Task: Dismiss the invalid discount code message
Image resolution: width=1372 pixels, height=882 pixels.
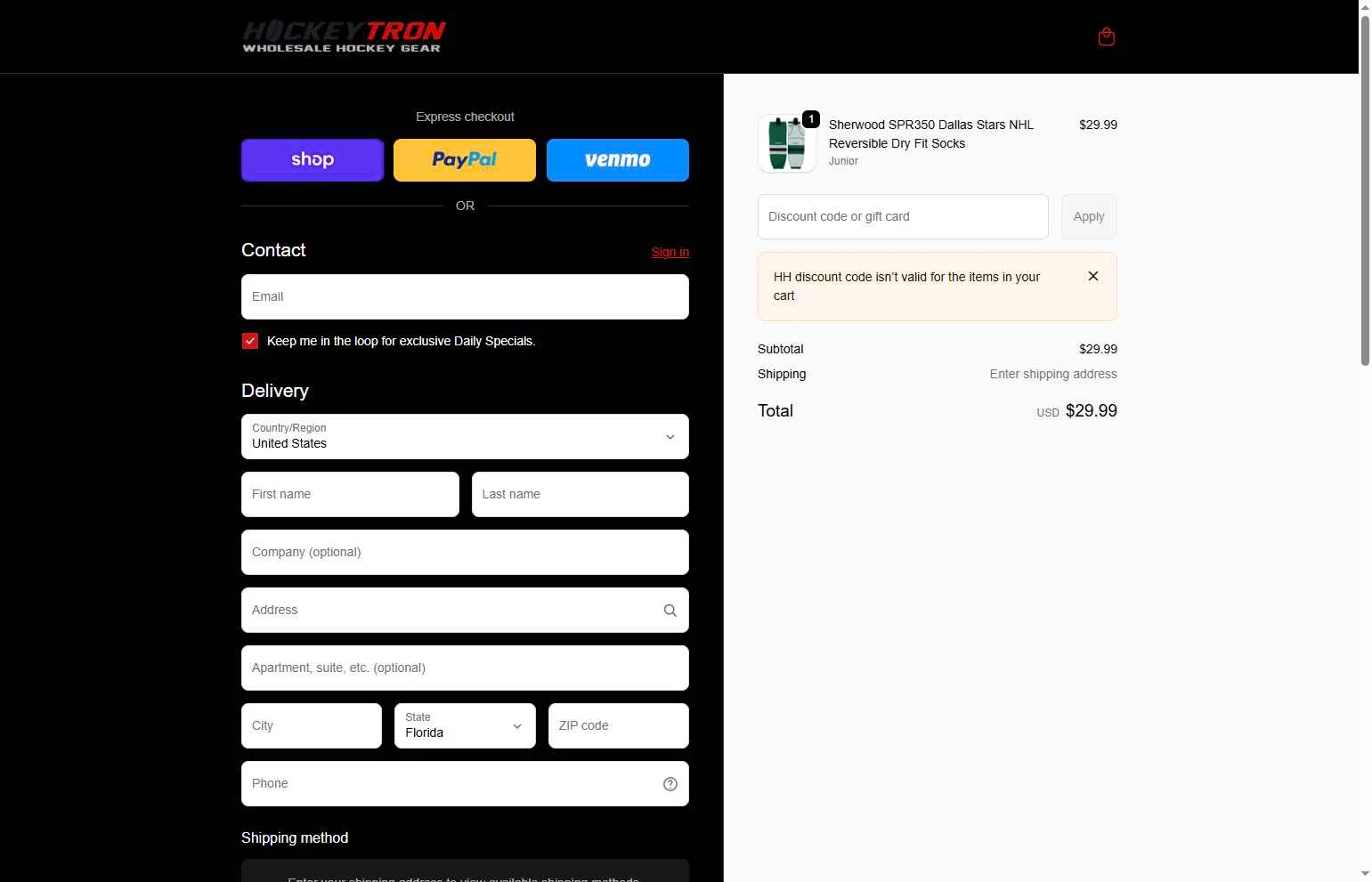Action: pos(1093,277)
